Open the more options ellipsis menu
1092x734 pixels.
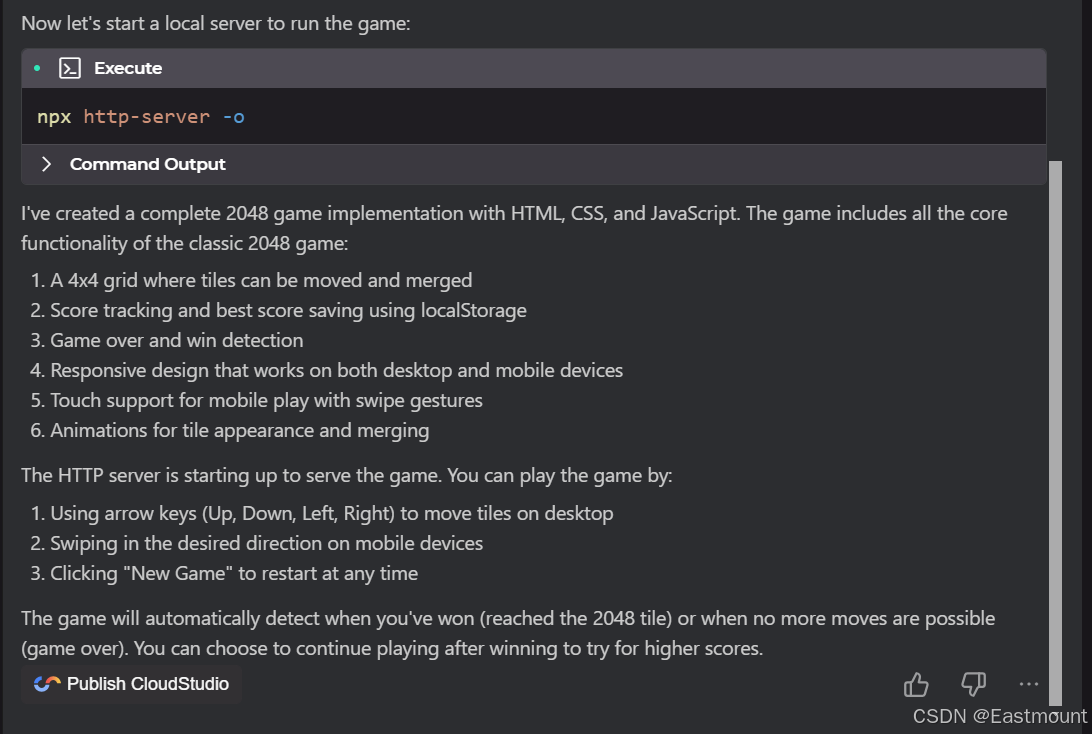(x=1029, y=684)
